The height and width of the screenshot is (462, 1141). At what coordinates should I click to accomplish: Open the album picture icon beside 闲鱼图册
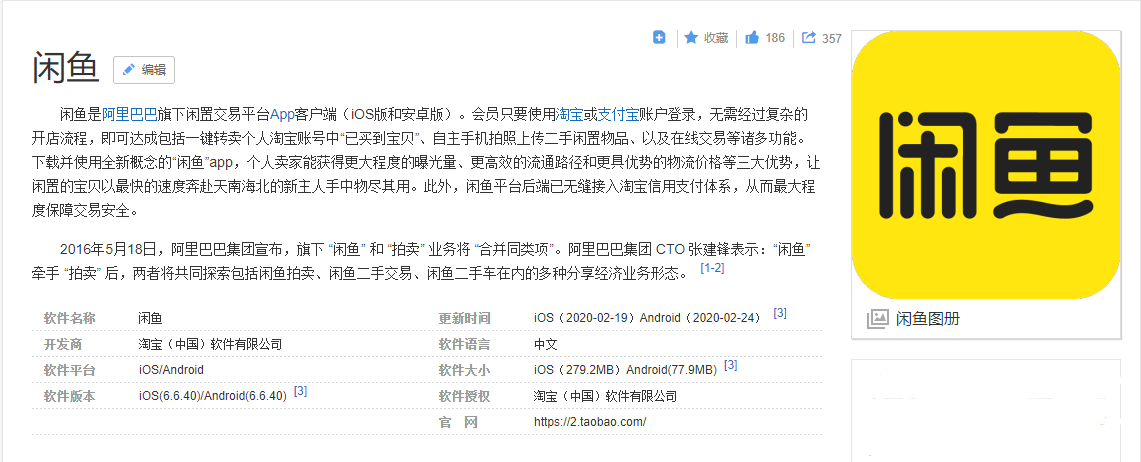877,319
